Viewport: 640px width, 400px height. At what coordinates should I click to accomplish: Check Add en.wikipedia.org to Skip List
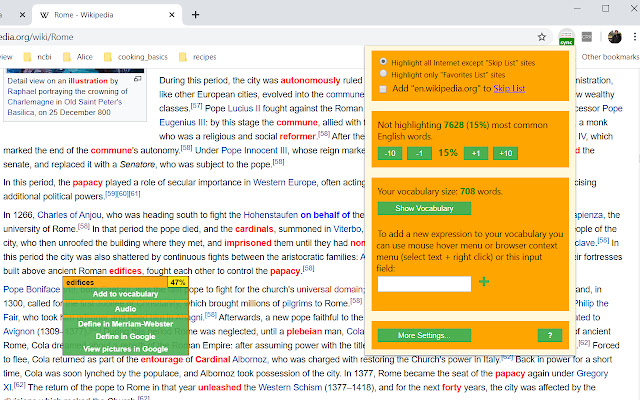383,89
